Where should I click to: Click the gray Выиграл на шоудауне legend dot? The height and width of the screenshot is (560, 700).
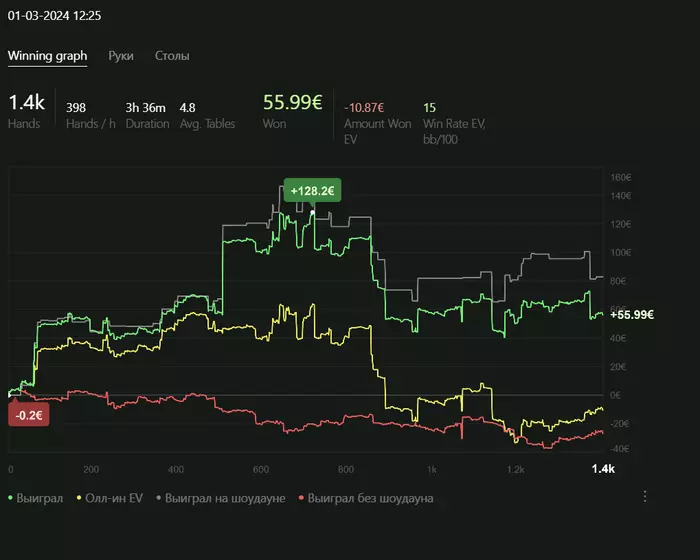157,497
